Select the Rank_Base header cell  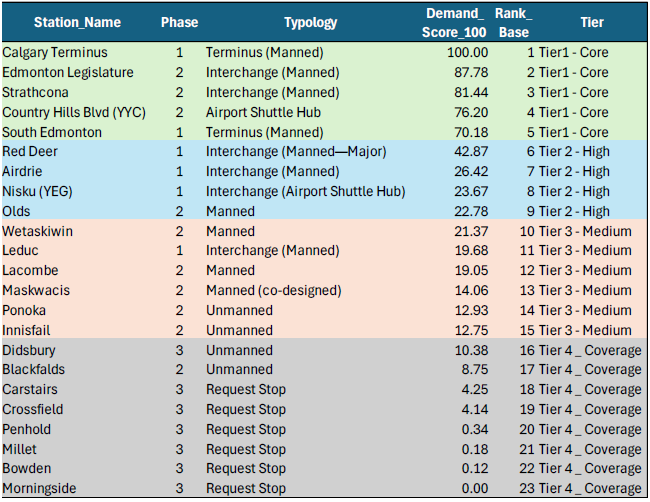point(514,22)
